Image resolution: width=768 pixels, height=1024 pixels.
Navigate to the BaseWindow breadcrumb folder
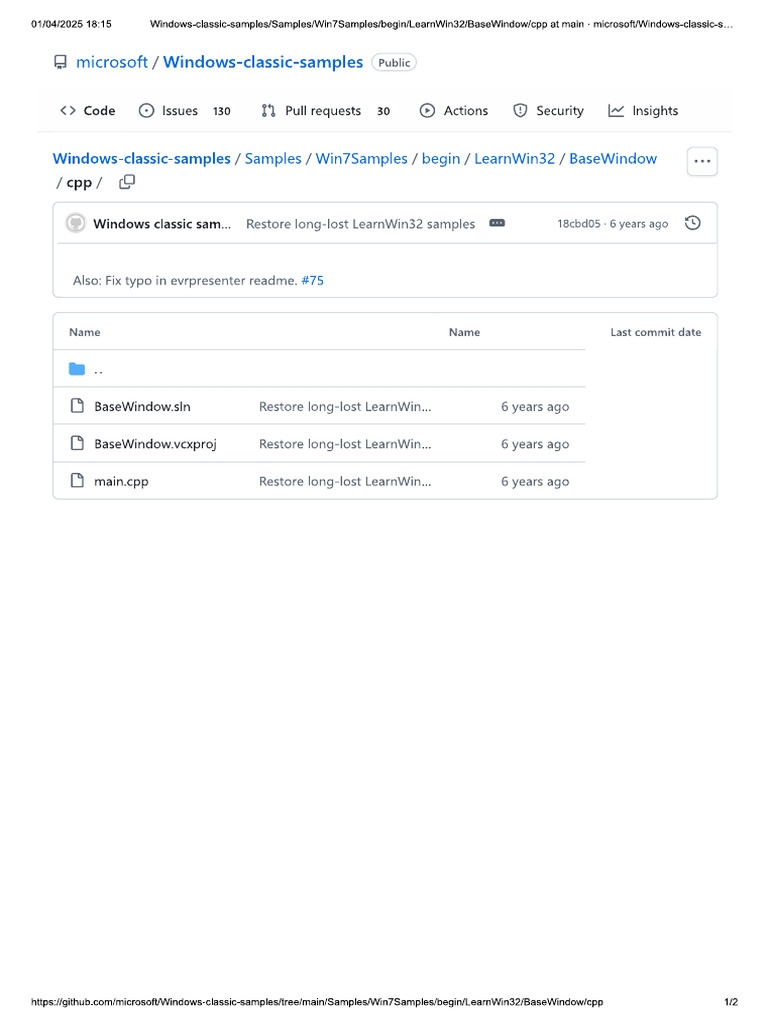[613, 159]
